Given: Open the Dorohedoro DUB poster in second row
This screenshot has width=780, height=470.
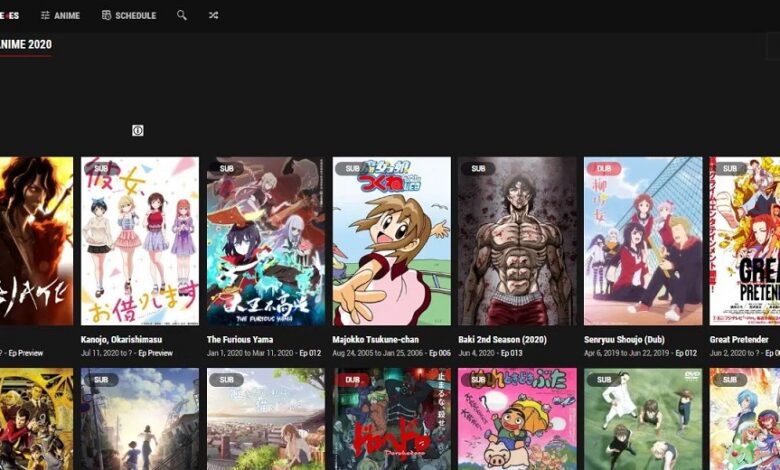Looking at the screenshot, I should tap(391, 419).
